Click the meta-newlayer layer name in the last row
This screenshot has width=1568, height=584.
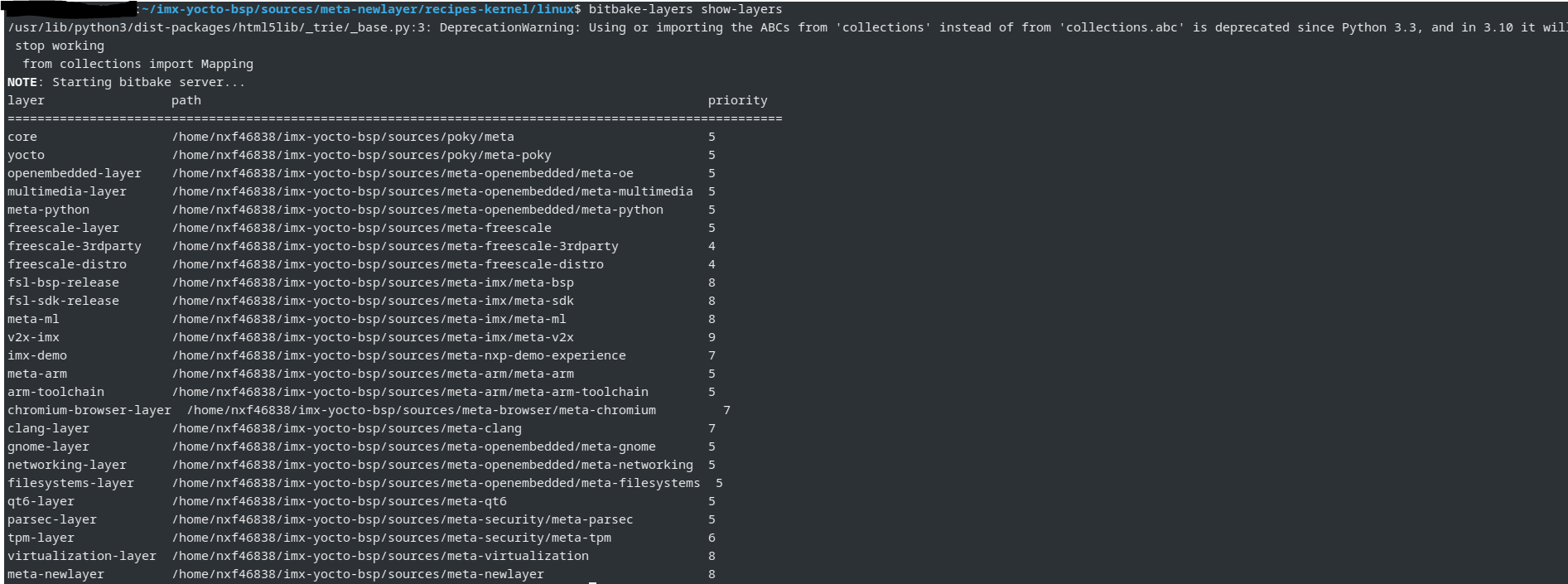(55, 574)
